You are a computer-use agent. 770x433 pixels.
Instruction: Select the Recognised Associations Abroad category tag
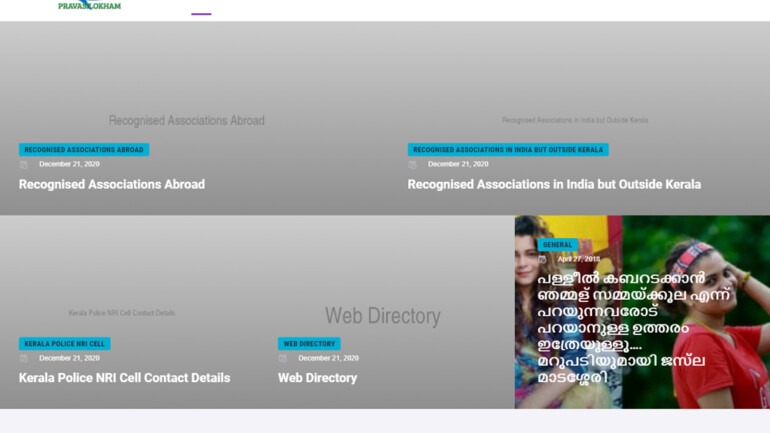[84, 150]
